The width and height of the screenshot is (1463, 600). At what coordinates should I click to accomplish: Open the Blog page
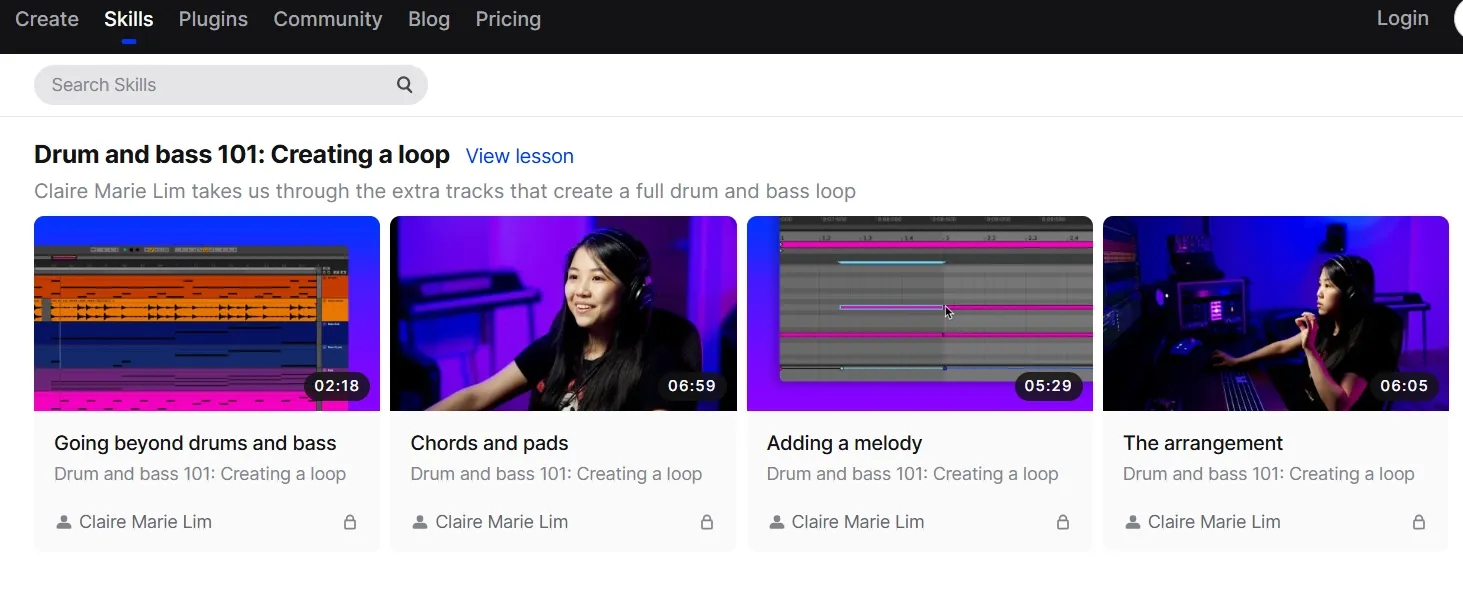coord(429,19)
